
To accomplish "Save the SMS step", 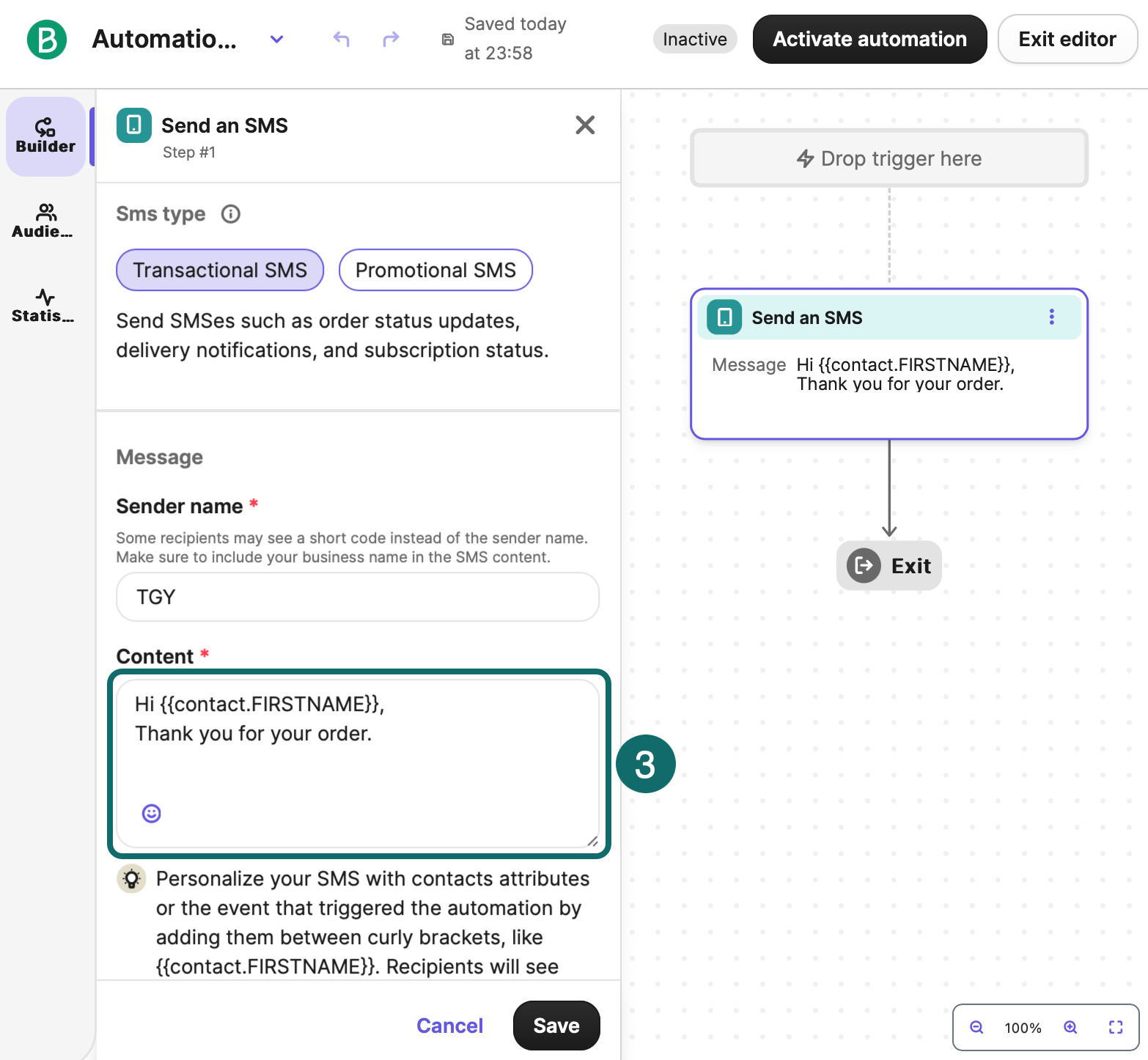I will tap(556, 1026).
